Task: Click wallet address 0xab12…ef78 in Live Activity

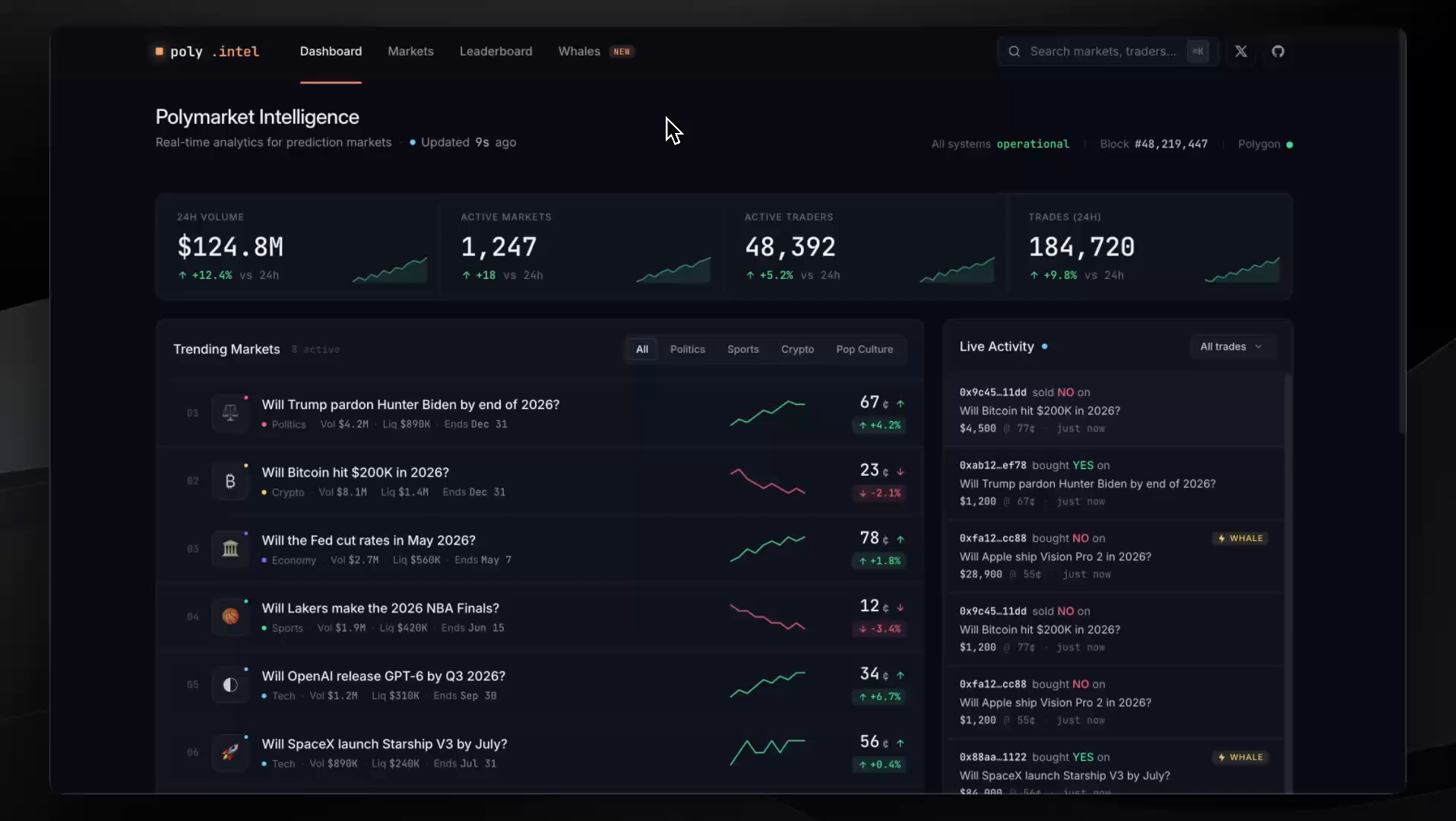Action: [x=992, y=465]
